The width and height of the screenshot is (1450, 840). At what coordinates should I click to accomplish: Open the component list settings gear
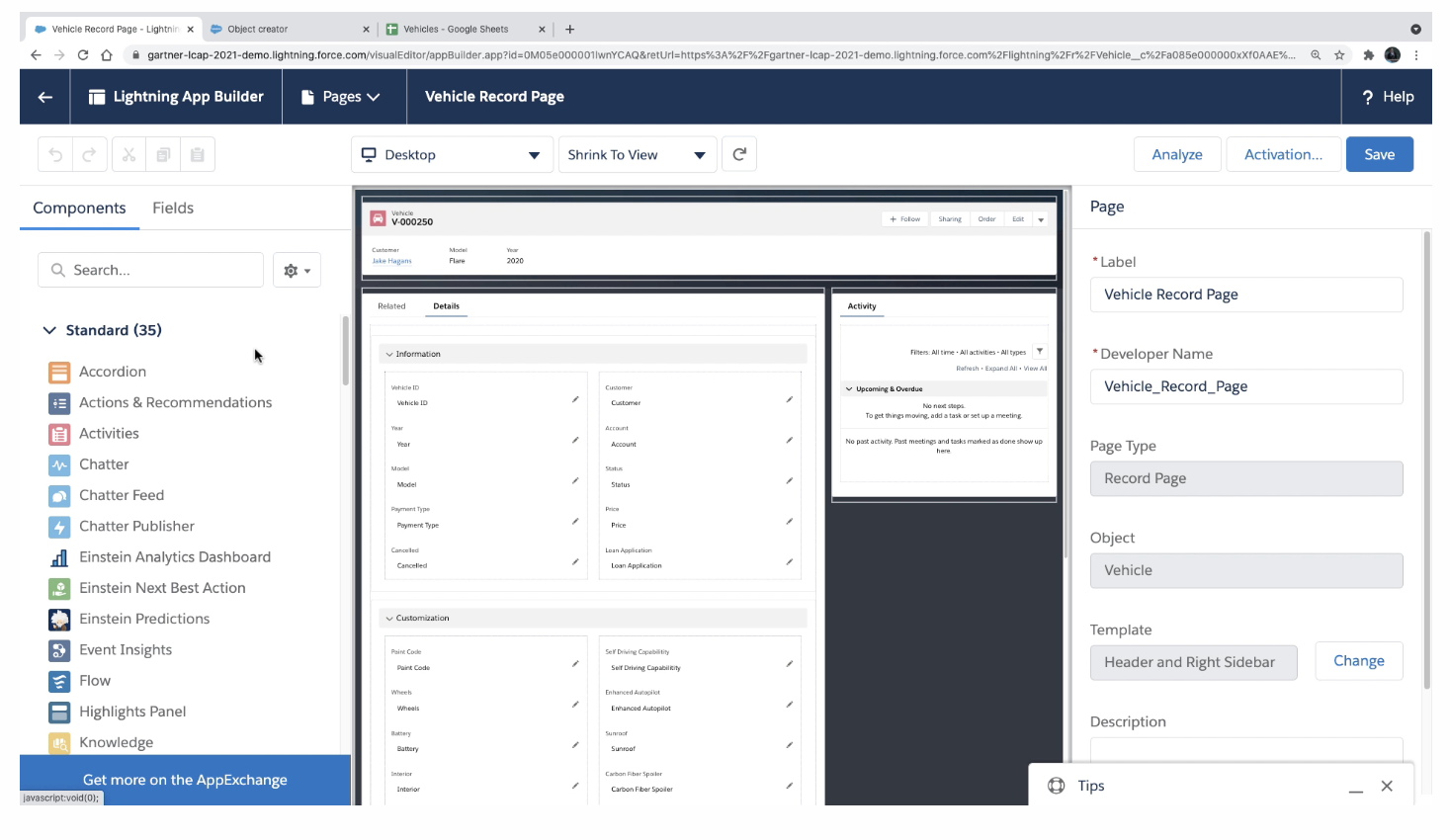pyautogui.click(x=297, y=270)
